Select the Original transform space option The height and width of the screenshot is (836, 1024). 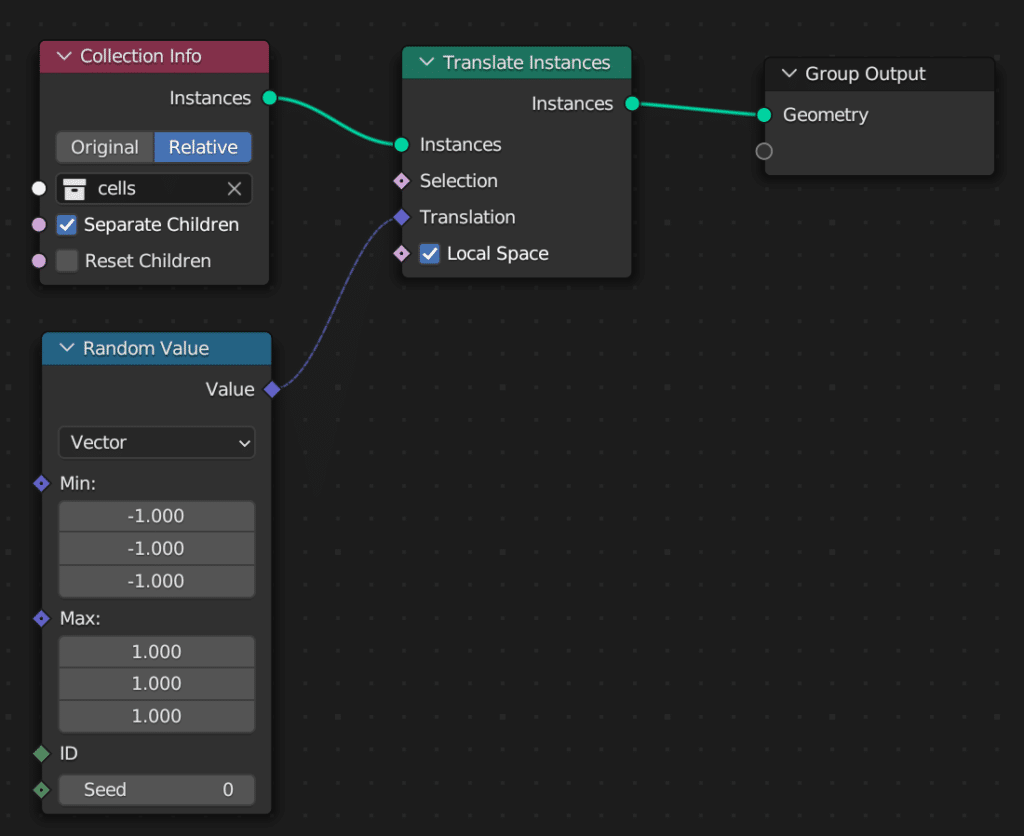click(x=105, y=147)
